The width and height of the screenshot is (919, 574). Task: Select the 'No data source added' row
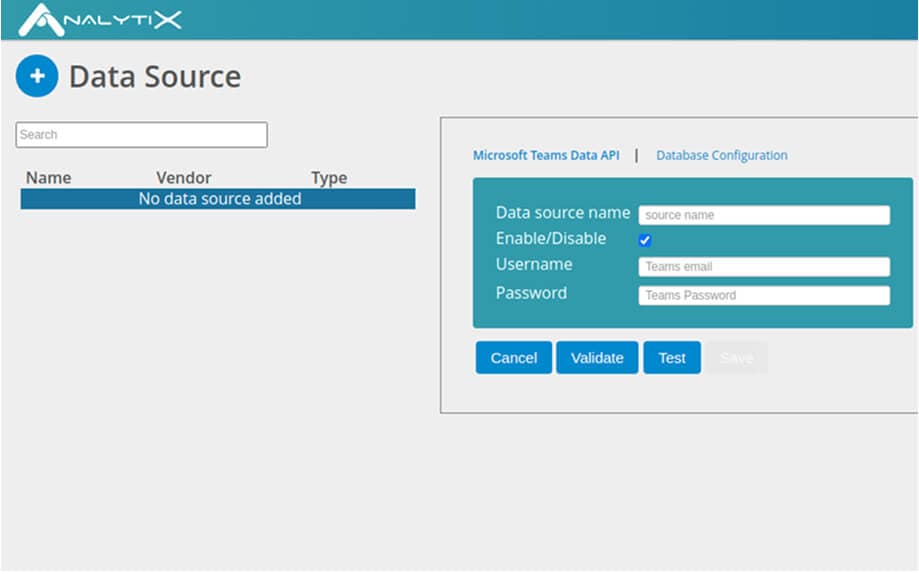(x=218, y=199)
